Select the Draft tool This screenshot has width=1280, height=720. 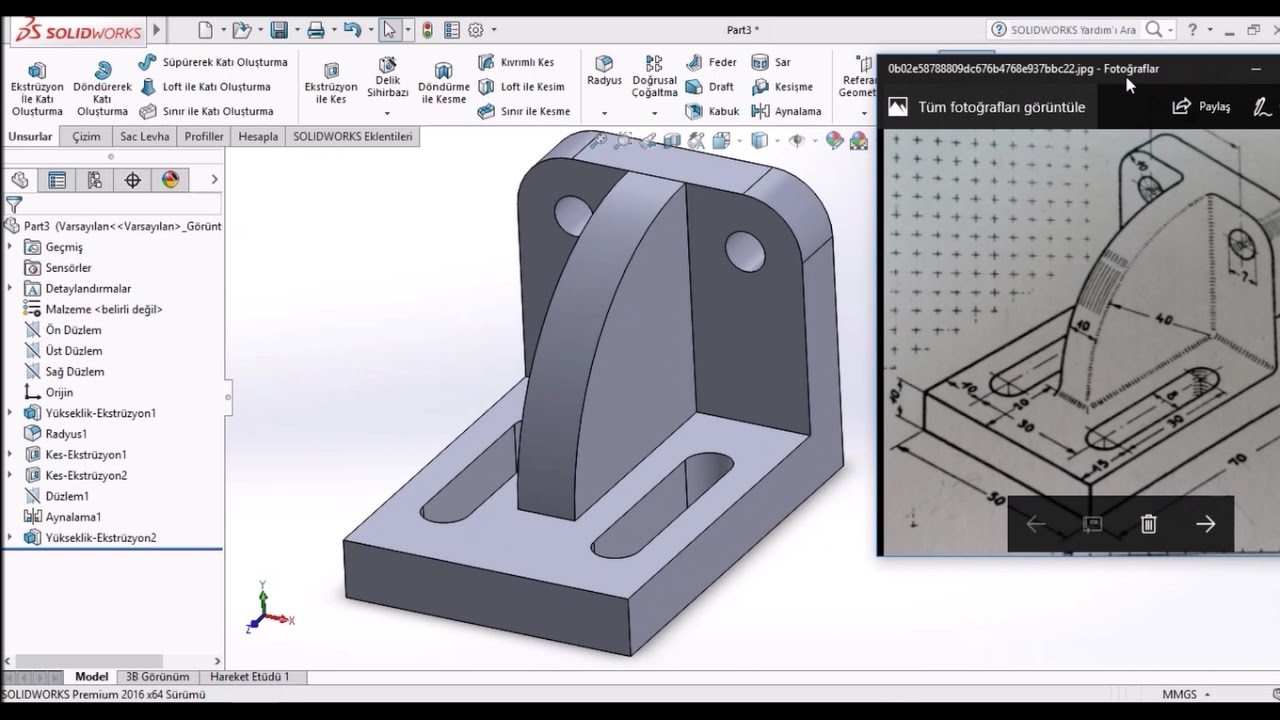coord(709,87)
